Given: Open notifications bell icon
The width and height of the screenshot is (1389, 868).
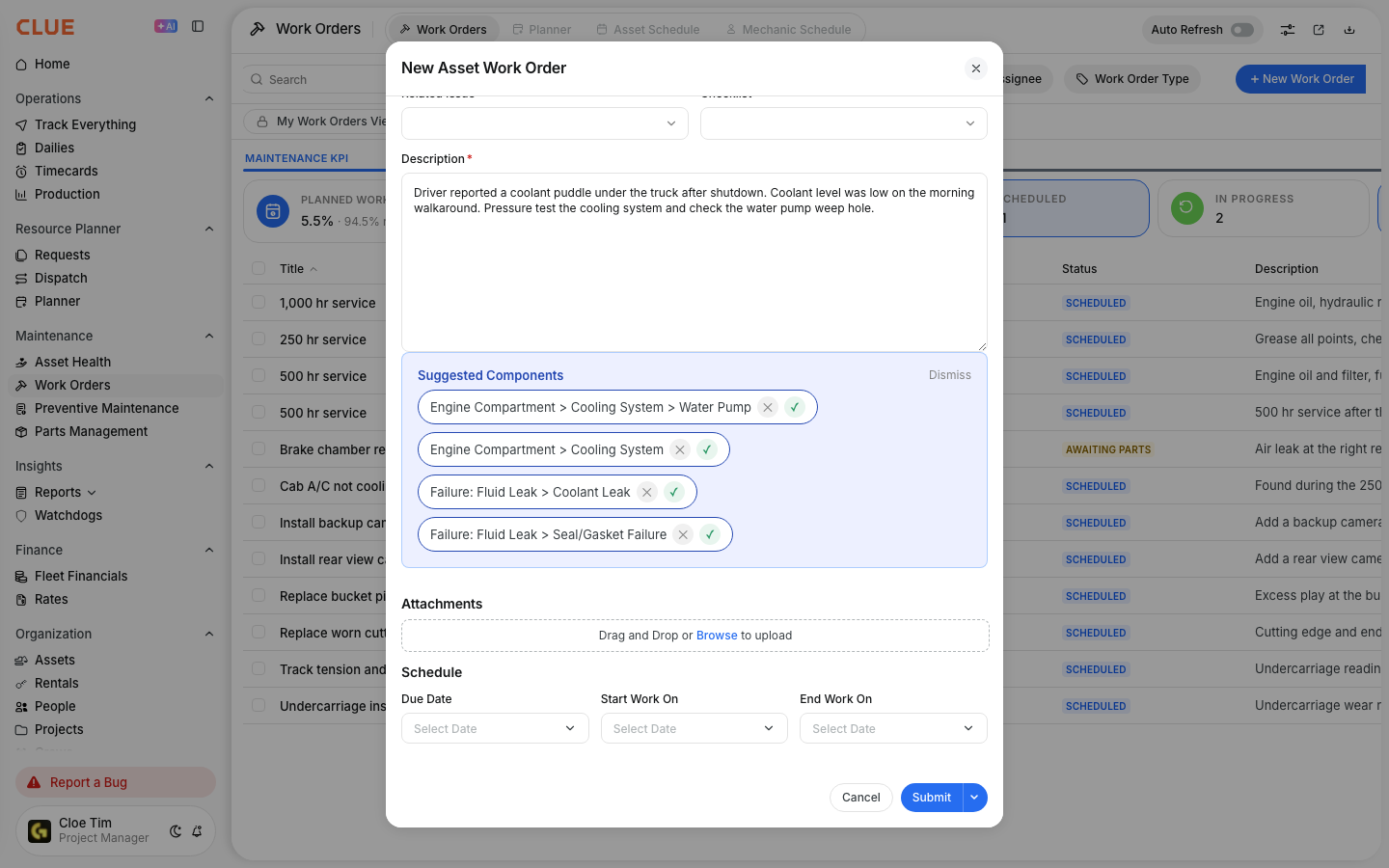Looking at the screenshot, I should [197, 831].
